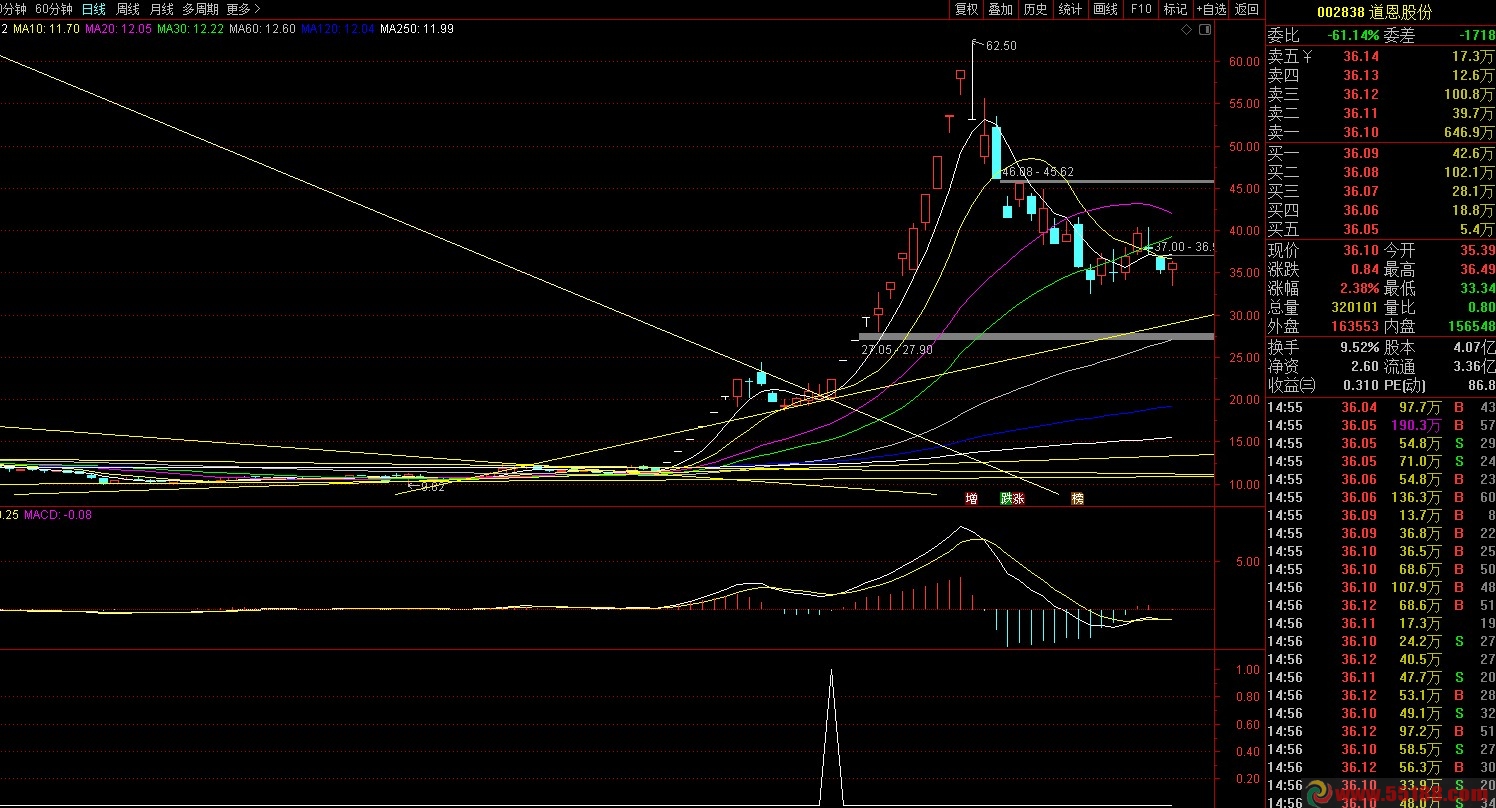The height and width of the screenshot is (808, 1496).
Task: Expand the 更多 > period options
Action: click(243, 9)
